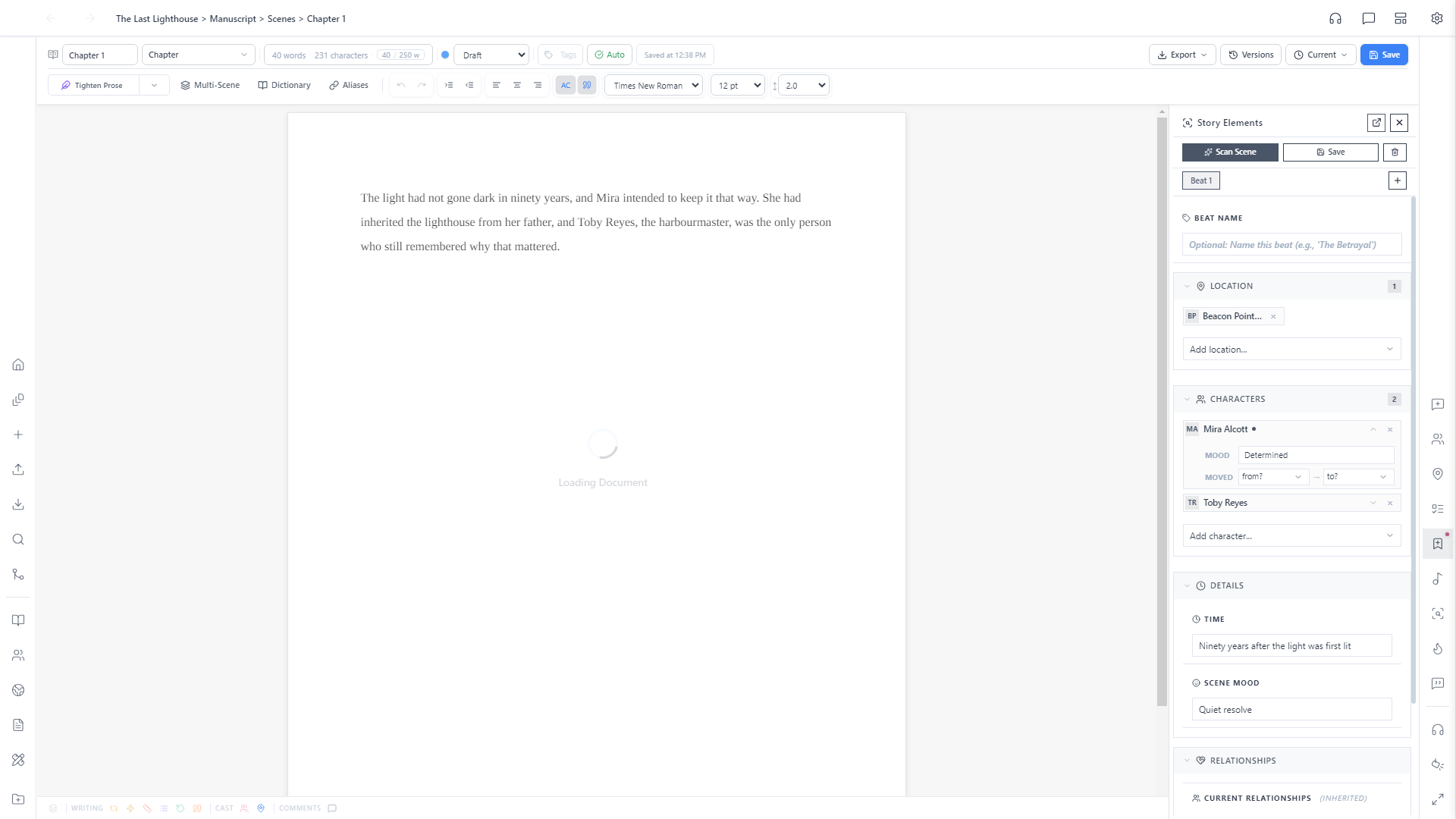Open the Add character dropdown
This screenshot has height=819, width=1456.
1291,536
